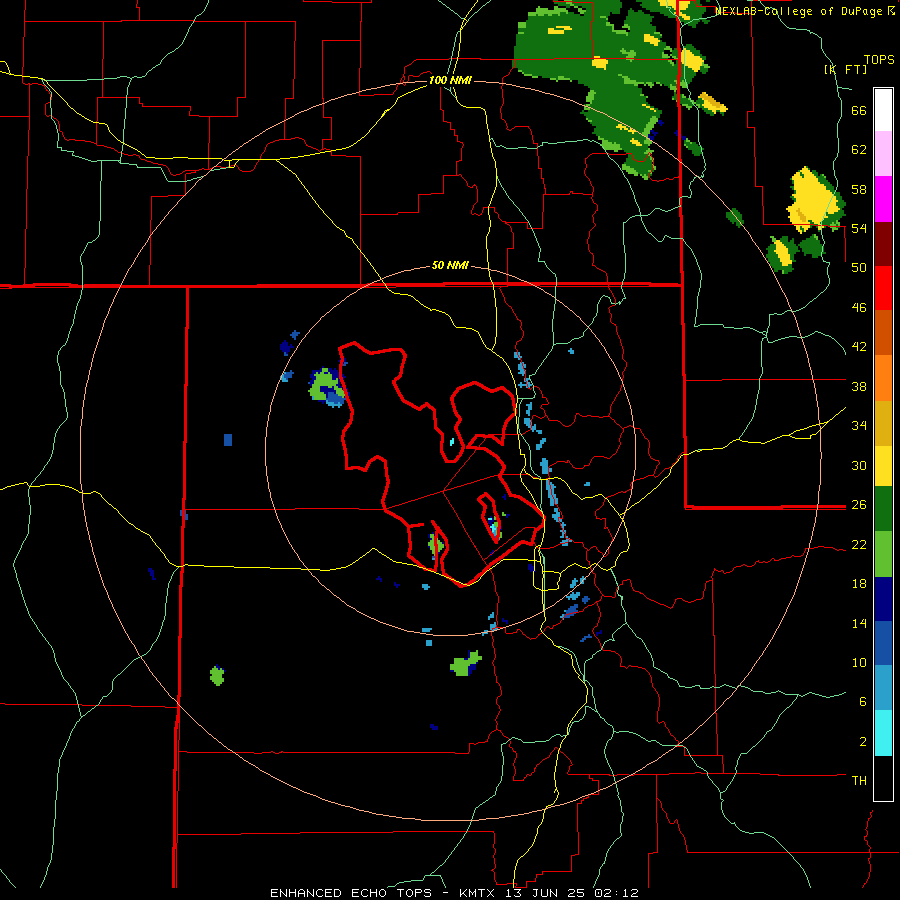Click the TH label on the legend scale

pos(859,781)
